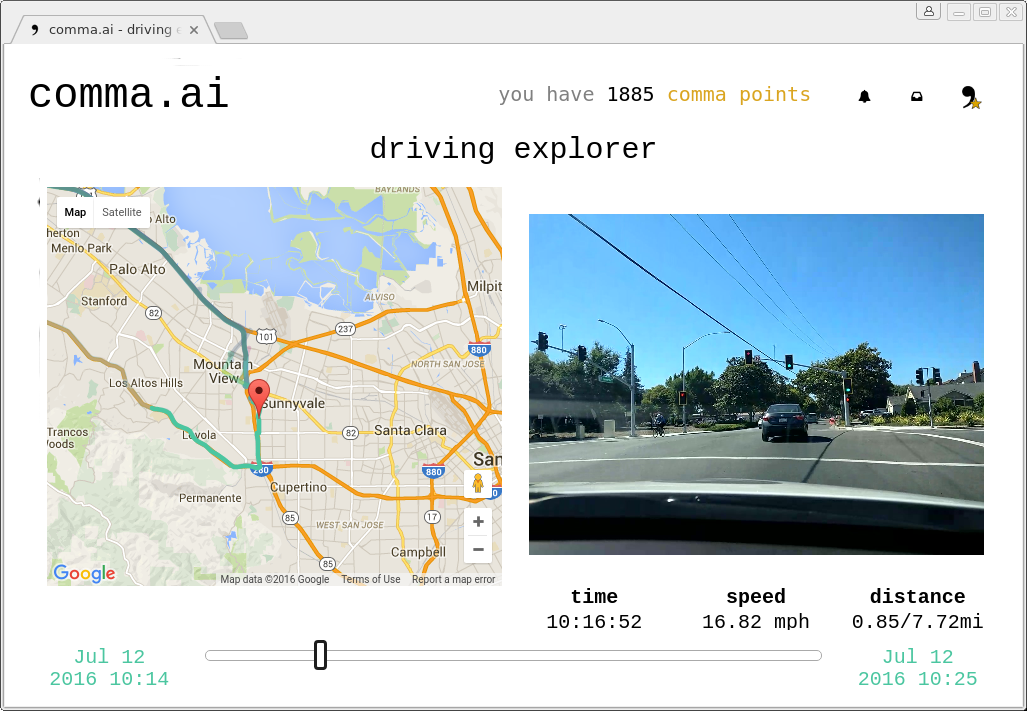Click the driving explorer heading
Screen dimensions: 1027x711
point(513,149)
